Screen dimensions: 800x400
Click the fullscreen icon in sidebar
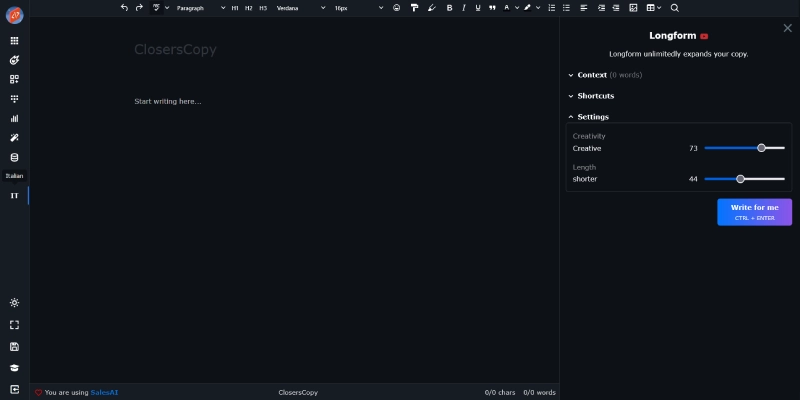(14, 325)
